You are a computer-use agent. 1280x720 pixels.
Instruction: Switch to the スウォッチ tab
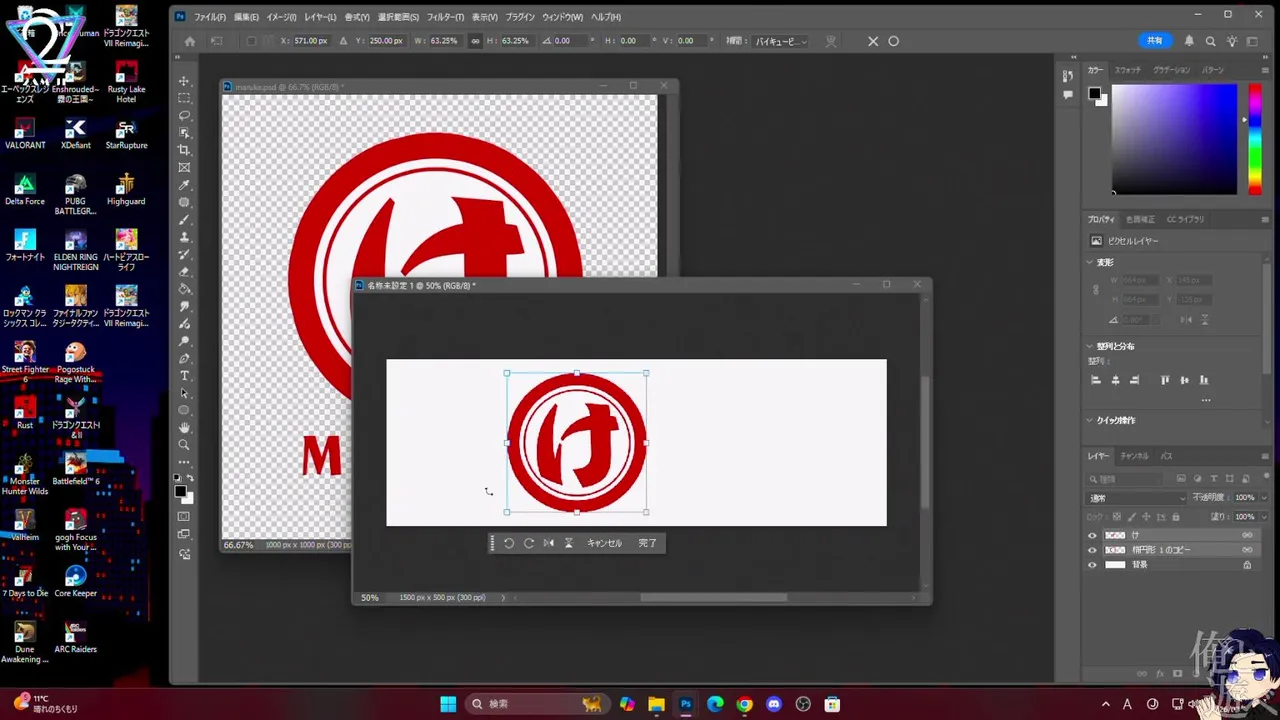(x=1128, y=70)
